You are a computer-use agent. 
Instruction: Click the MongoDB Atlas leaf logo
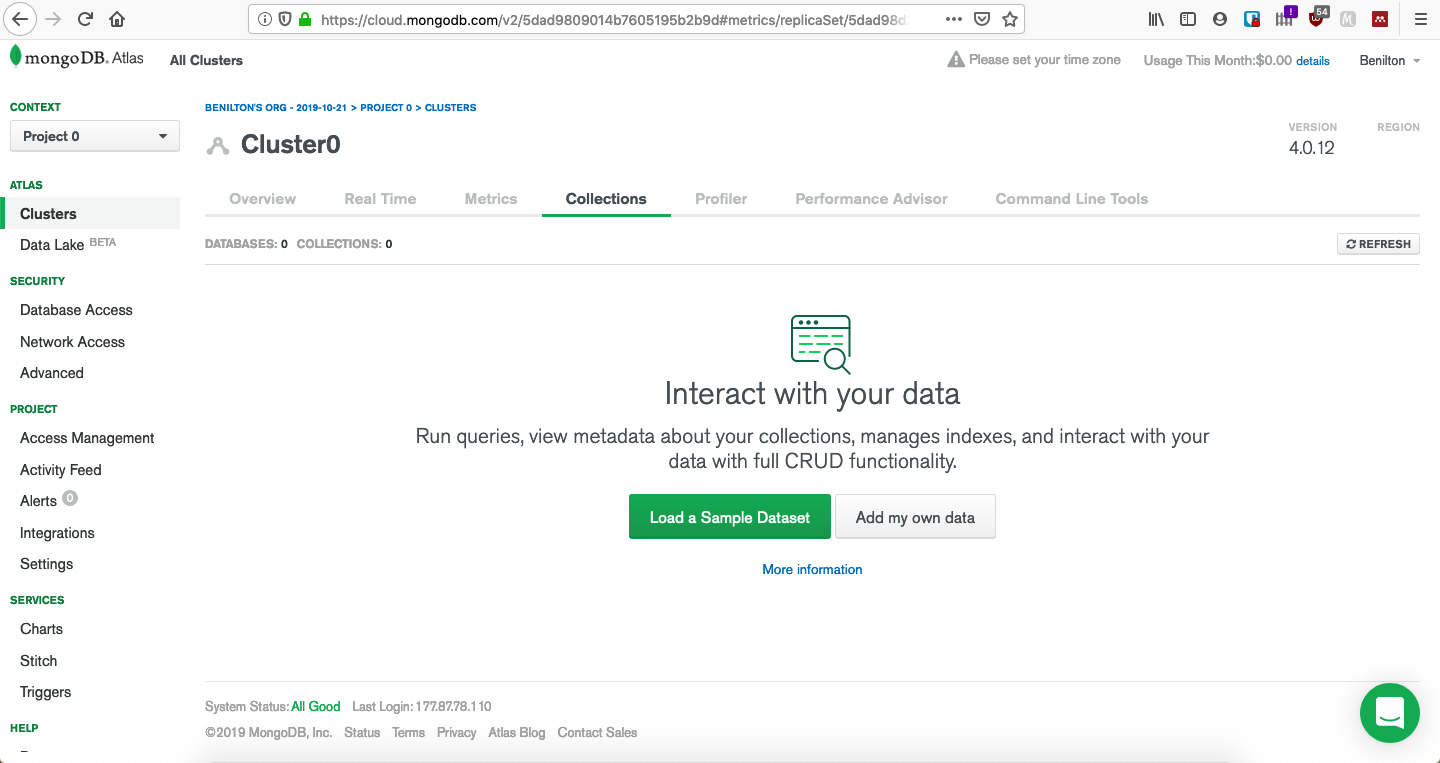[16, 57]
